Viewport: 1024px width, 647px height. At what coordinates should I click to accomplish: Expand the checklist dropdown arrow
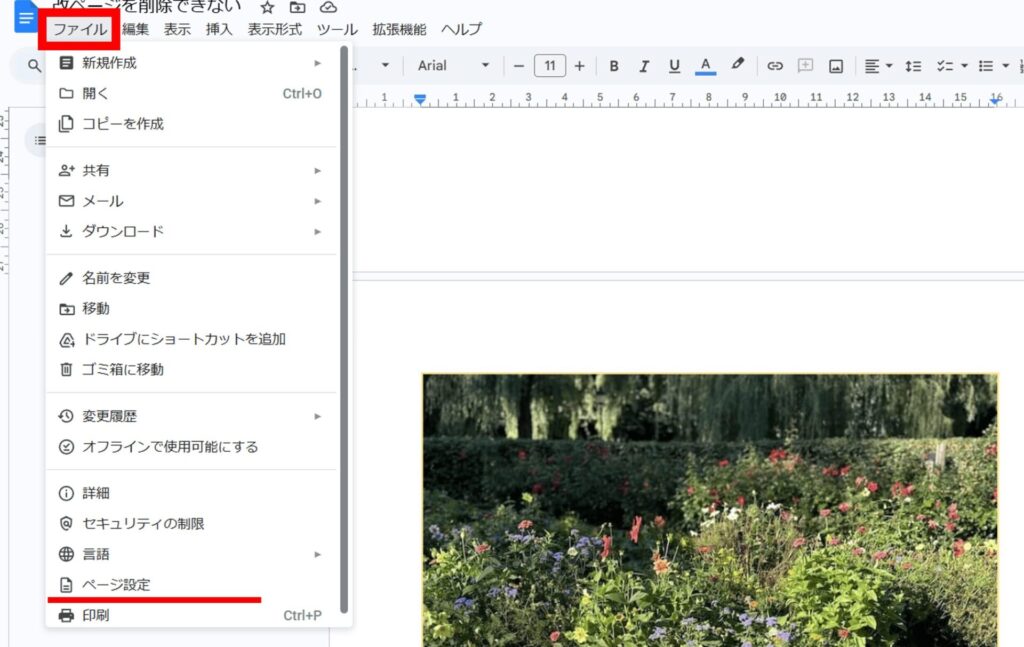[x=964, y=66]
